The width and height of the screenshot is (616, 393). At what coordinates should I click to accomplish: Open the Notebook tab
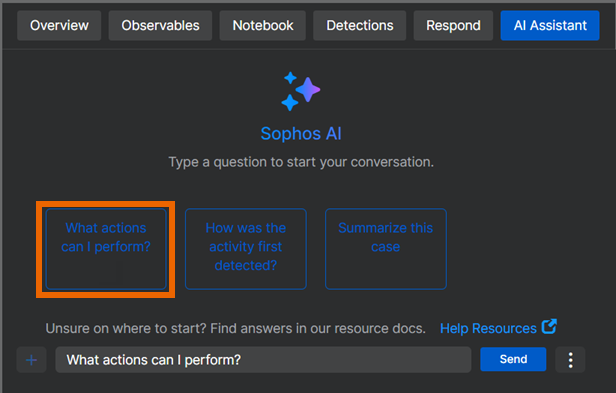point(262,26)
